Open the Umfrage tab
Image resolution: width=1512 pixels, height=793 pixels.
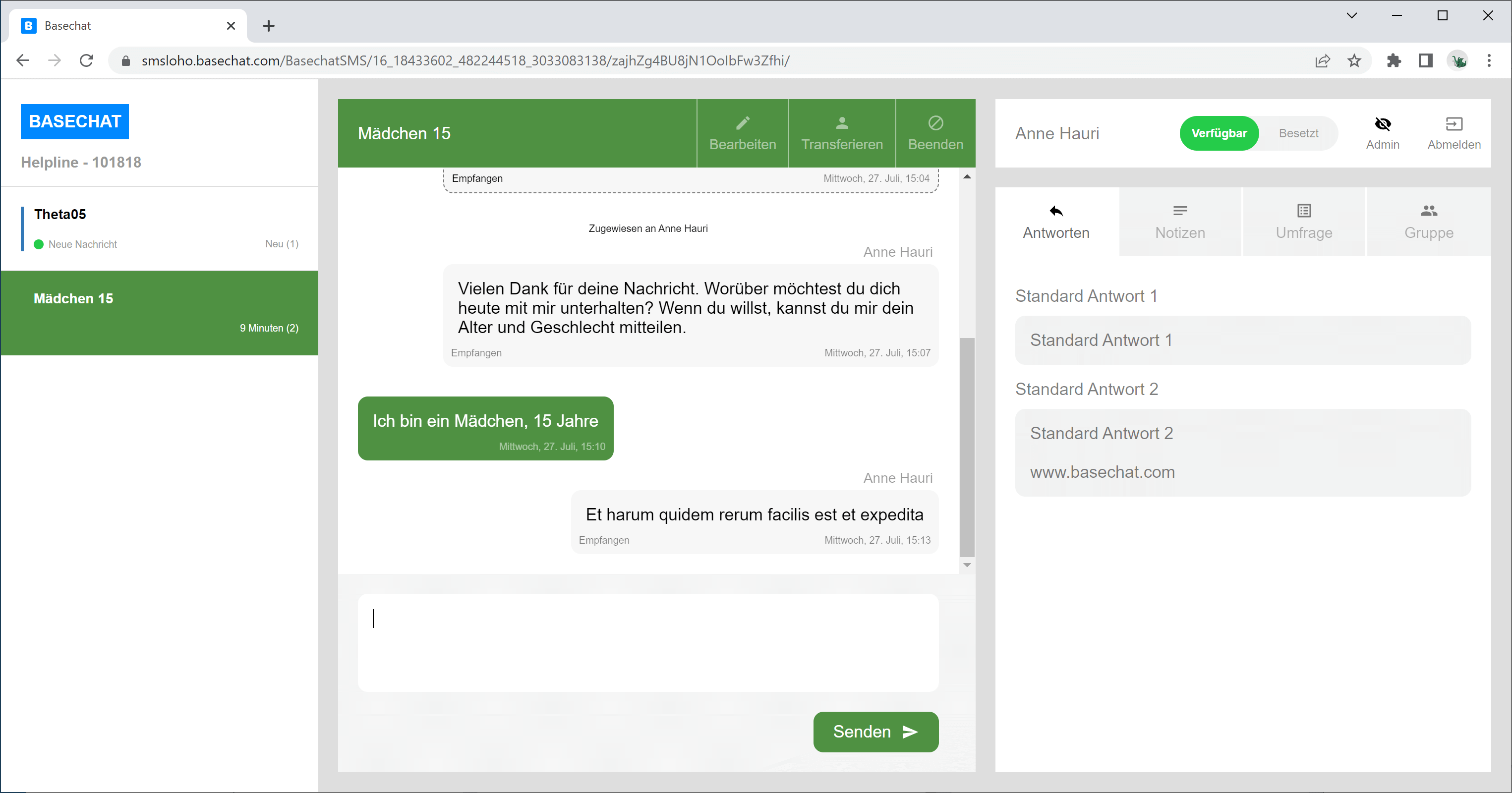pos(1304,222)
